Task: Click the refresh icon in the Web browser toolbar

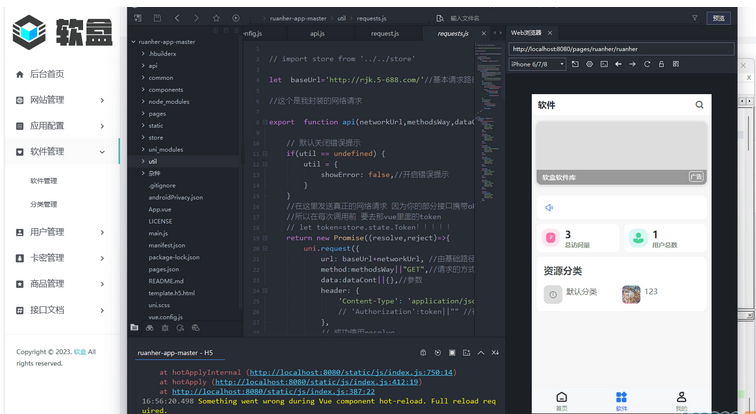Action: pyautogui.click(x=647, y=64)
